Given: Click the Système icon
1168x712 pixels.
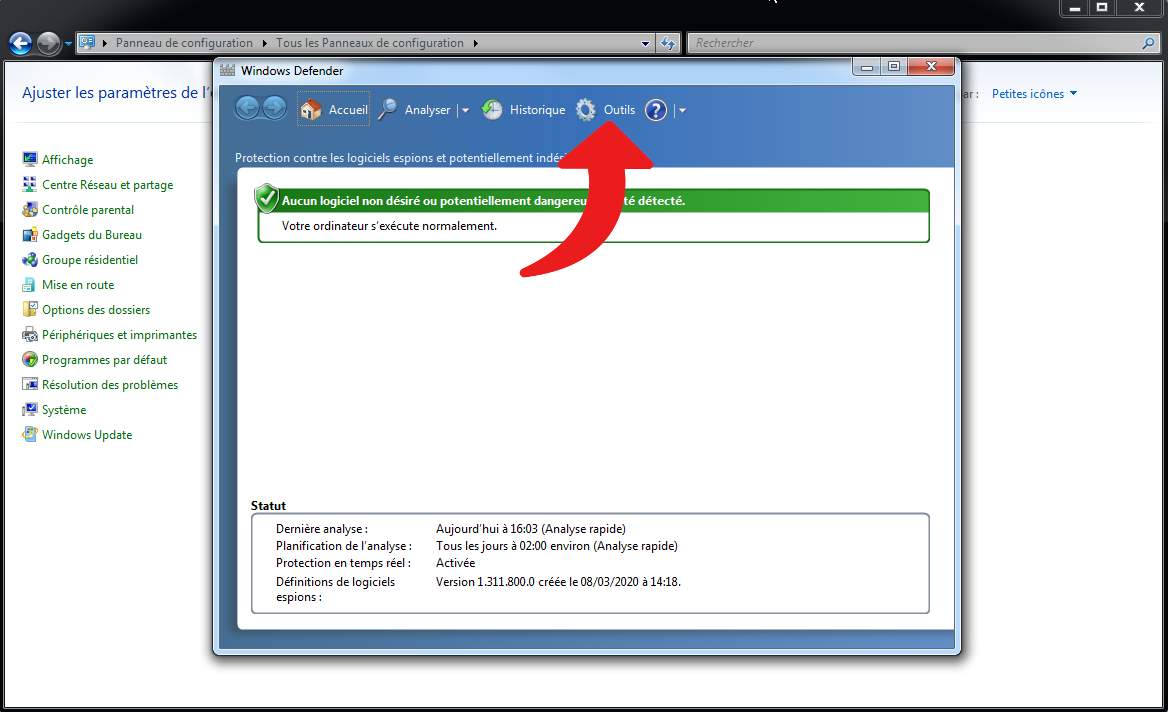Looking at the screenshot, I should tap(30, 410).
